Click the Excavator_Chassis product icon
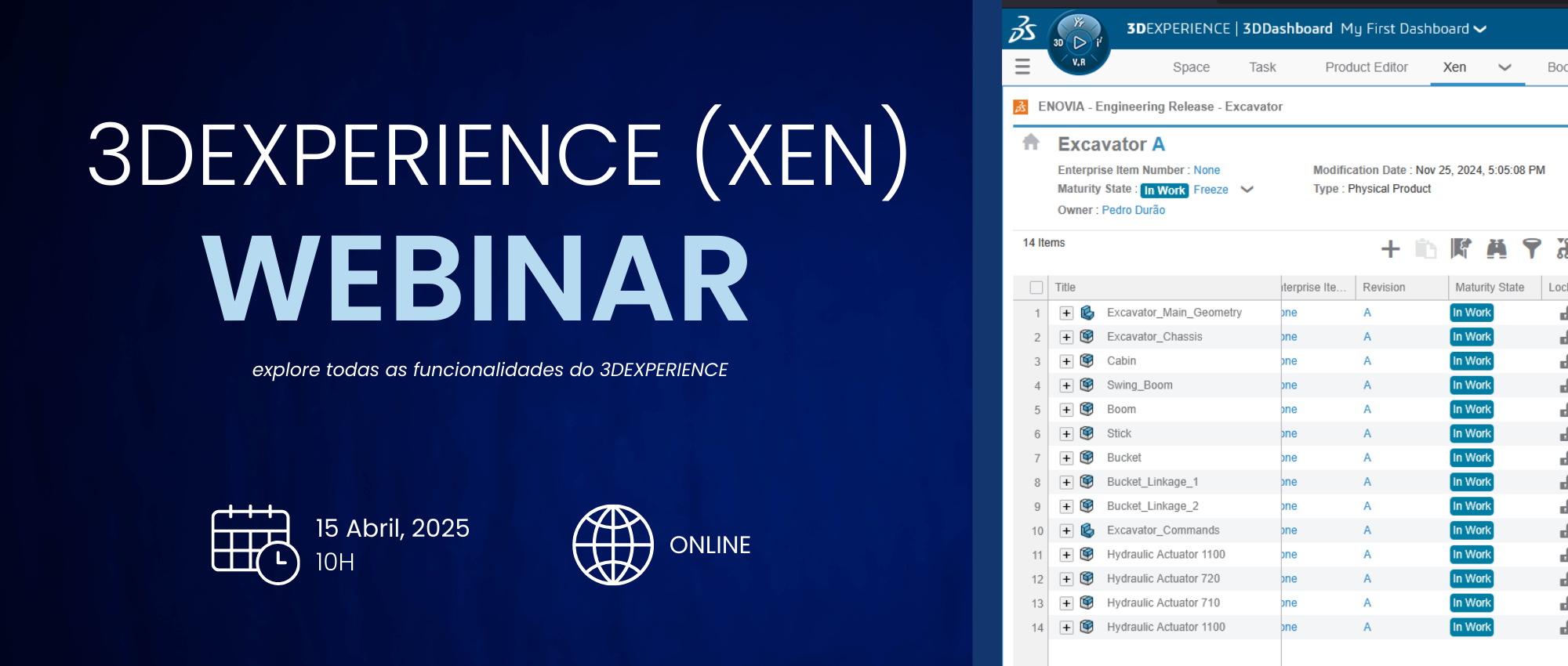 1087,337
